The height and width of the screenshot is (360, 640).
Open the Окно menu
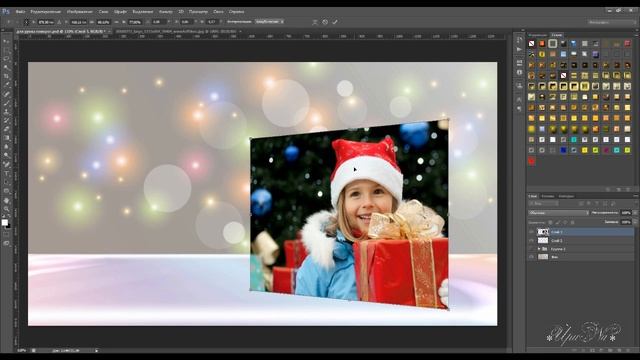pos(218,12)
